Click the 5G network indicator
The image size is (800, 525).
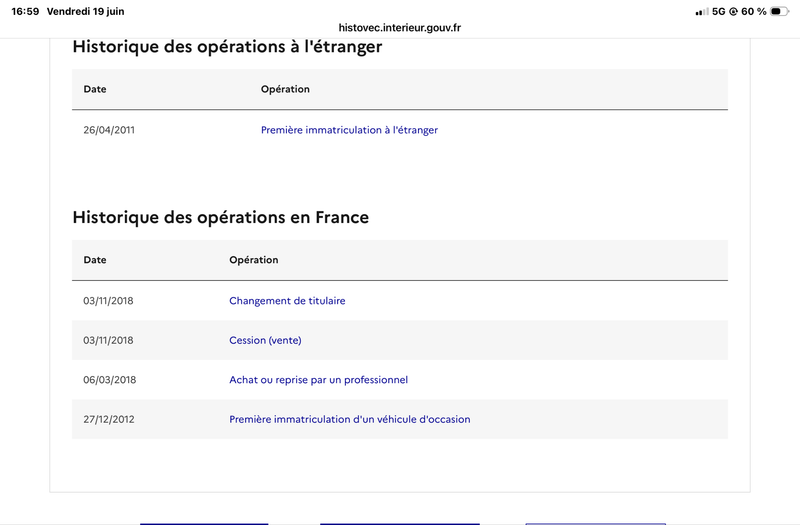tap(718, 11)
